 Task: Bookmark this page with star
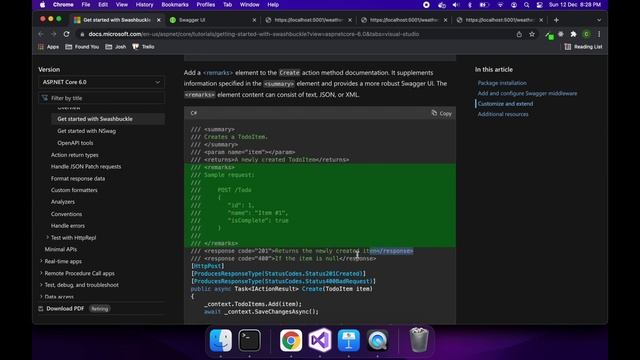coord(532,34)
